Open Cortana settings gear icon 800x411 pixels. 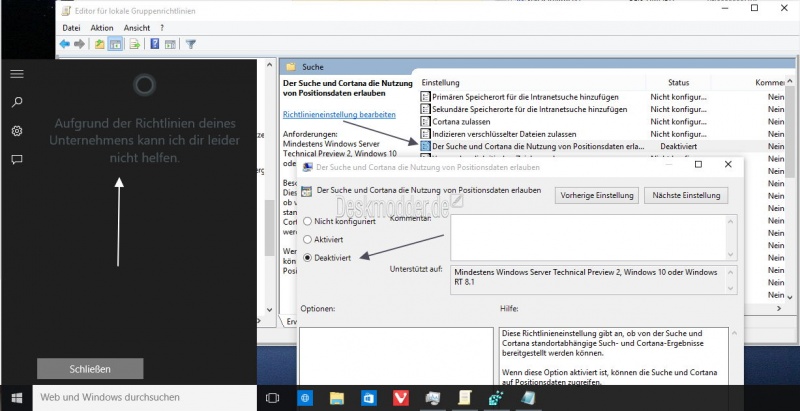click(x=17, y=131)
